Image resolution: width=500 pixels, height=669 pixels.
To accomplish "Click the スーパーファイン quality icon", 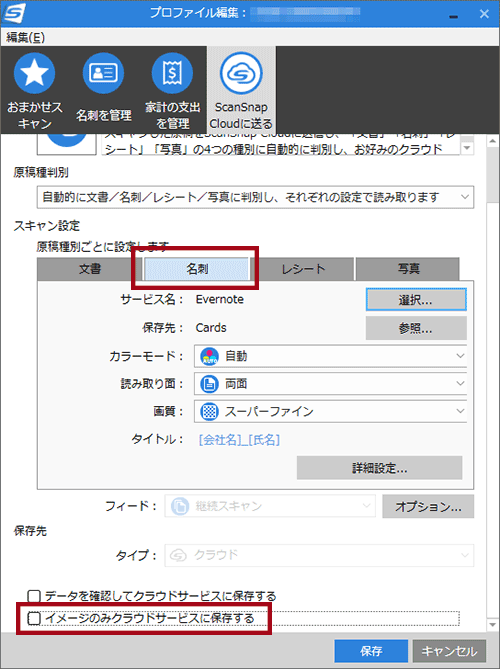I will coord(209,412).
